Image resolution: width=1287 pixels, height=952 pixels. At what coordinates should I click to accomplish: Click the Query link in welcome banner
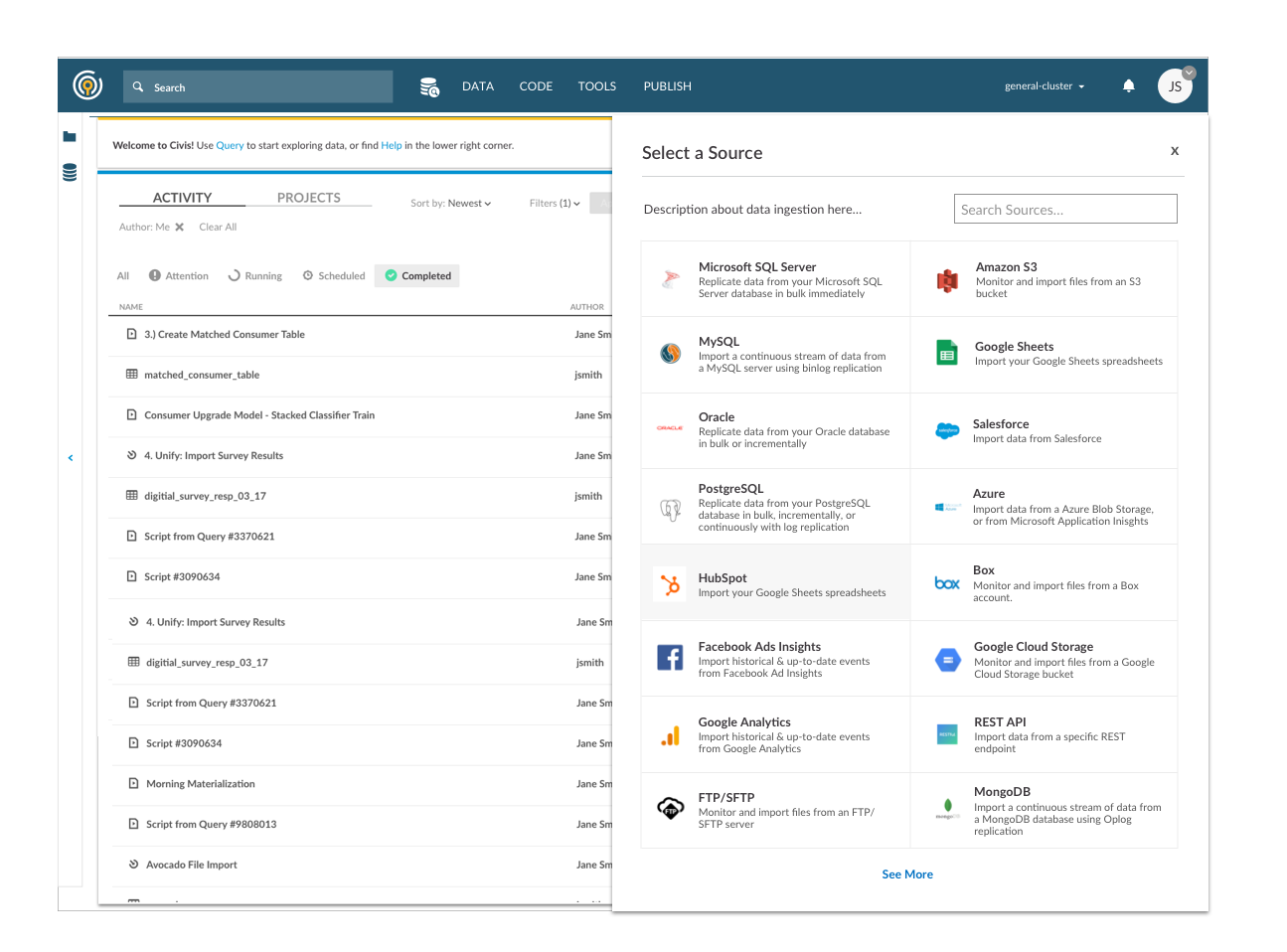[230, 145]
